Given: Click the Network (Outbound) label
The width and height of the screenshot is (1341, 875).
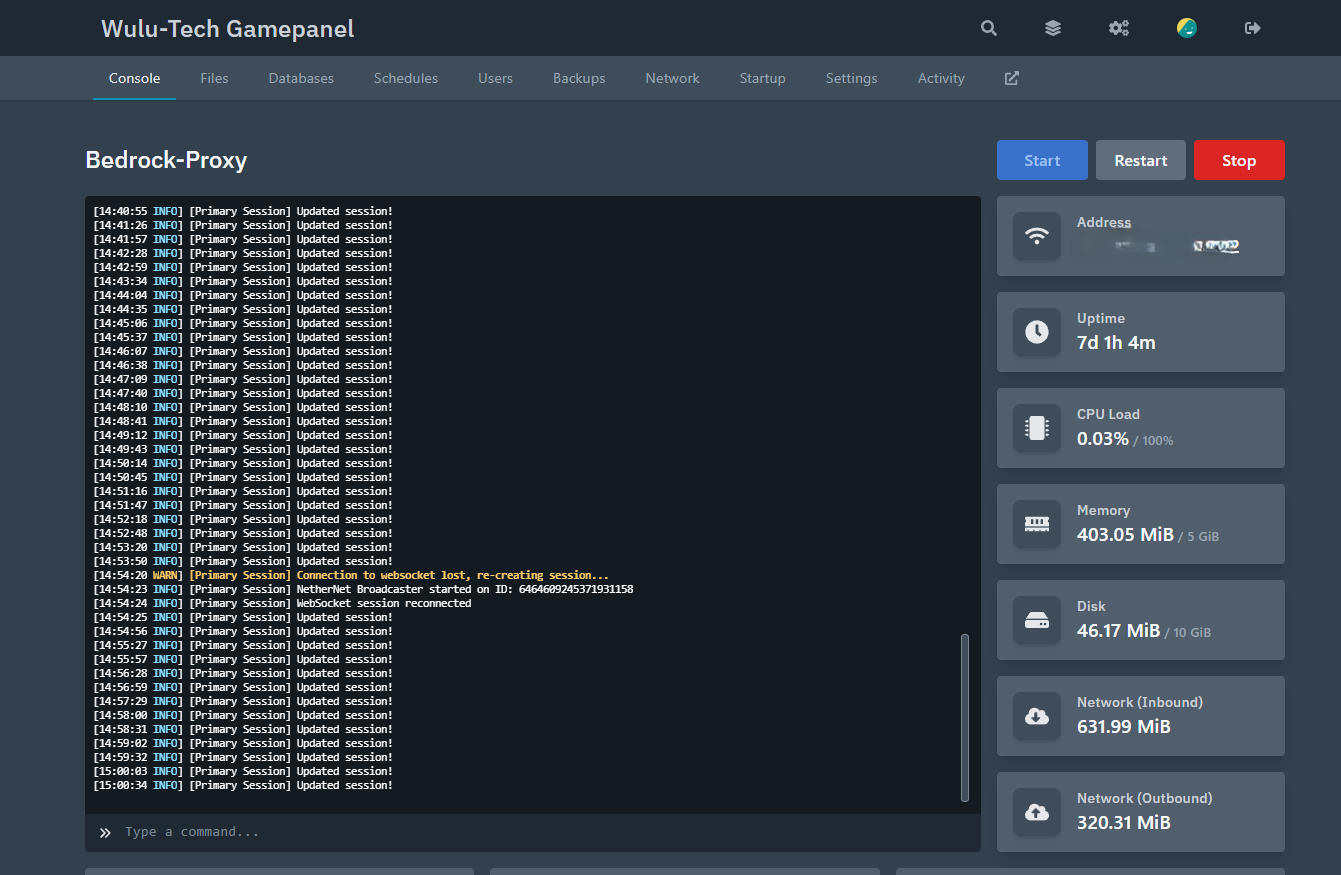Looking at the screenshot, I should point(1145,798).
